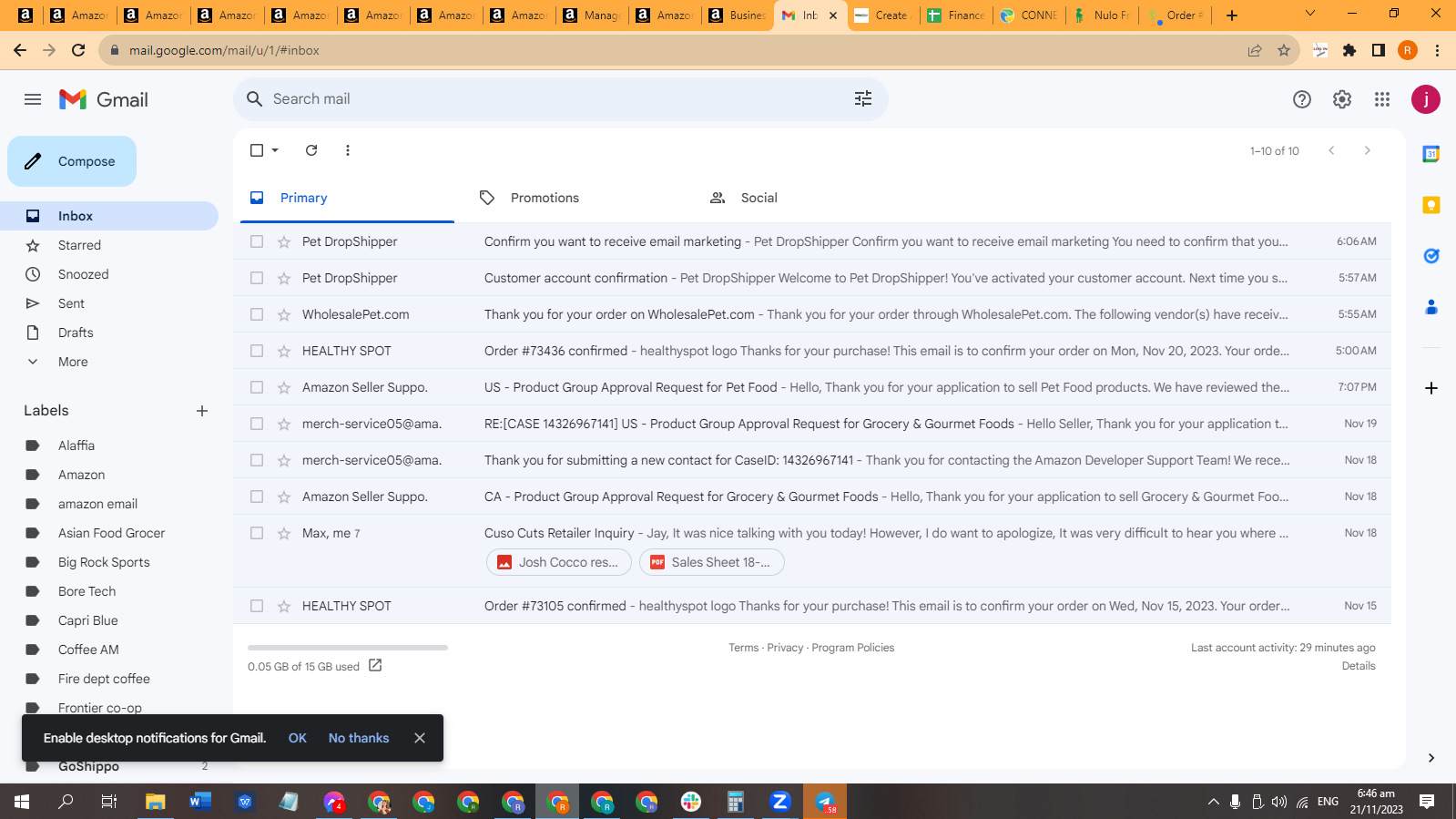Open the Josh Cocco image attachment chip

[559, 562]
